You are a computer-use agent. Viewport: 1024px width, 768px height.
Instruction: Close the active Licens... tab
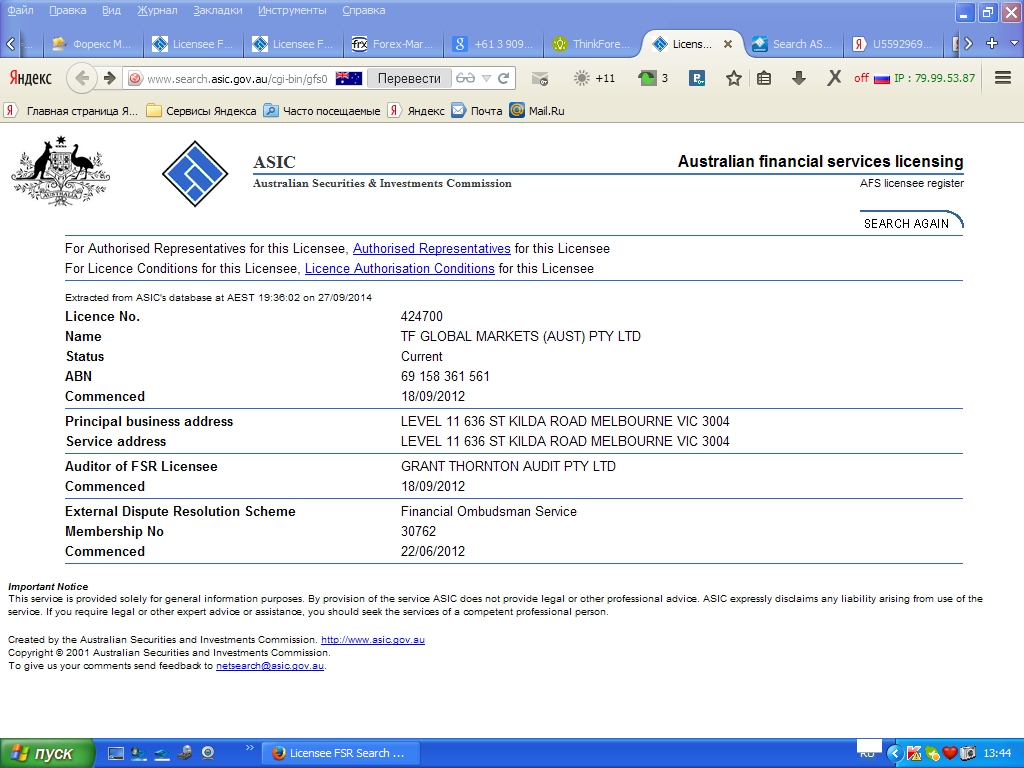tap(728, 44)
